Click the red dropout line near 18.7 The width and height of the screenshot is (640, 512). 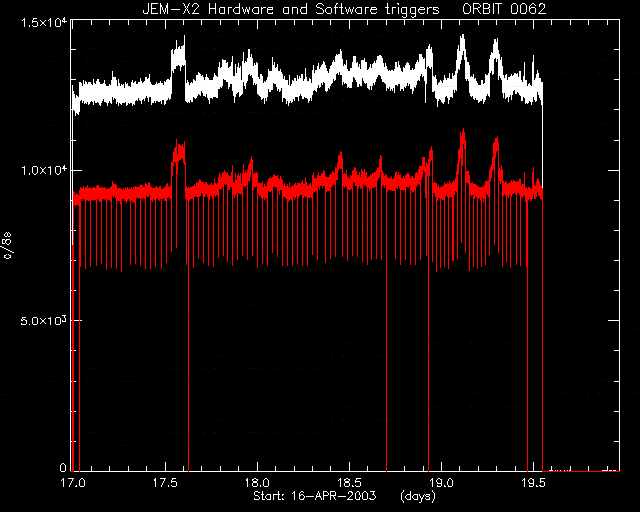point(387,327)
